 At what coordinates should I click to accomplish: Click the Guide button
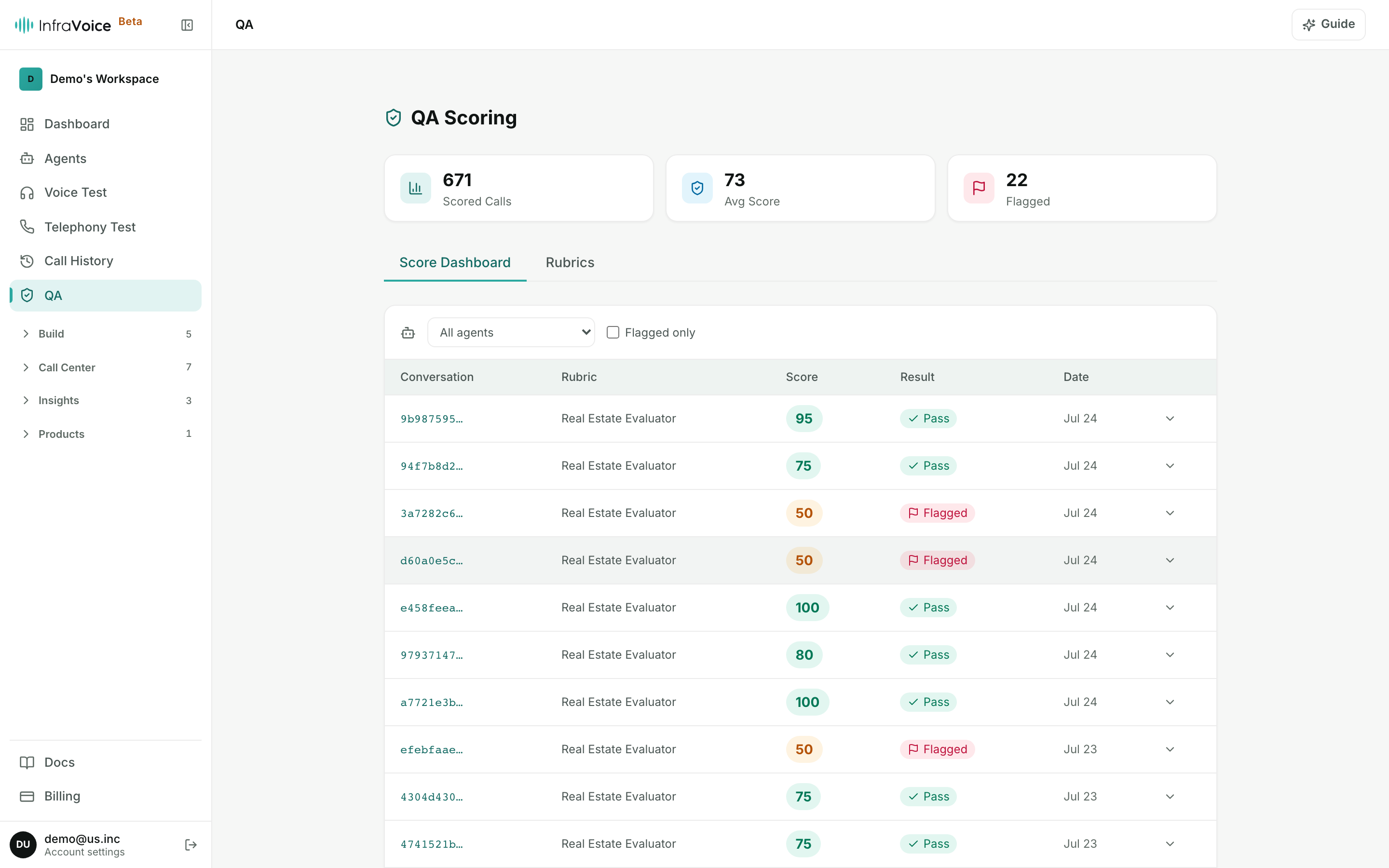point(1328,24)
